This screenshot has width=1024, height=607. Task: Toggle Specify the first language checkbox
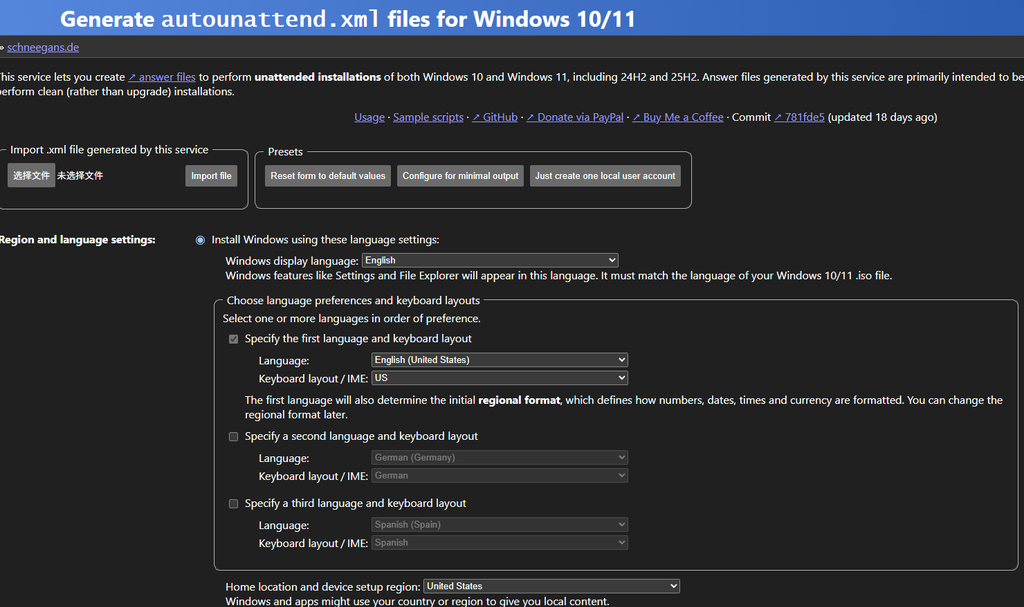[233, 339]
